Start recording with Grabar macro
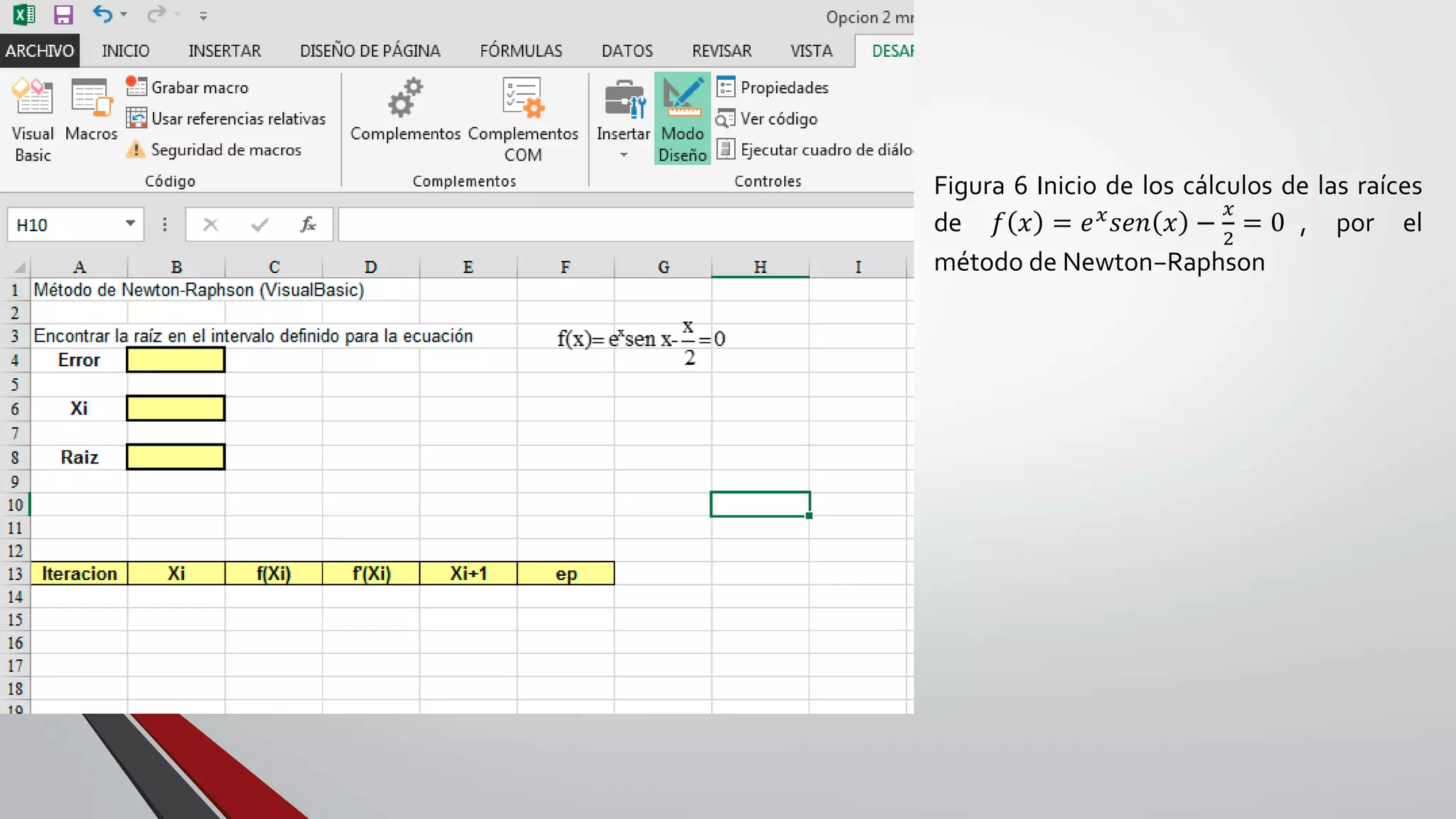 [188, 87]
